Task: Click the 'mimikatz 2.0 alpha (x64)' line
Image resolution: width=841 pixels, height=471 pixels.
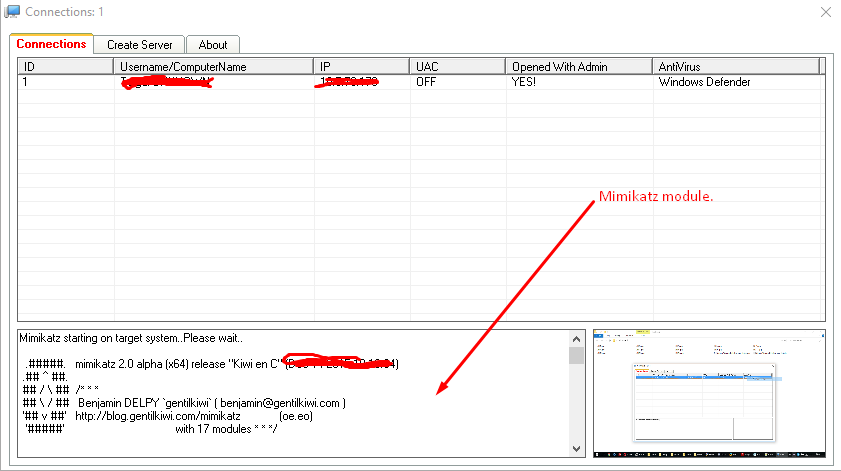Action: [237, 364]
